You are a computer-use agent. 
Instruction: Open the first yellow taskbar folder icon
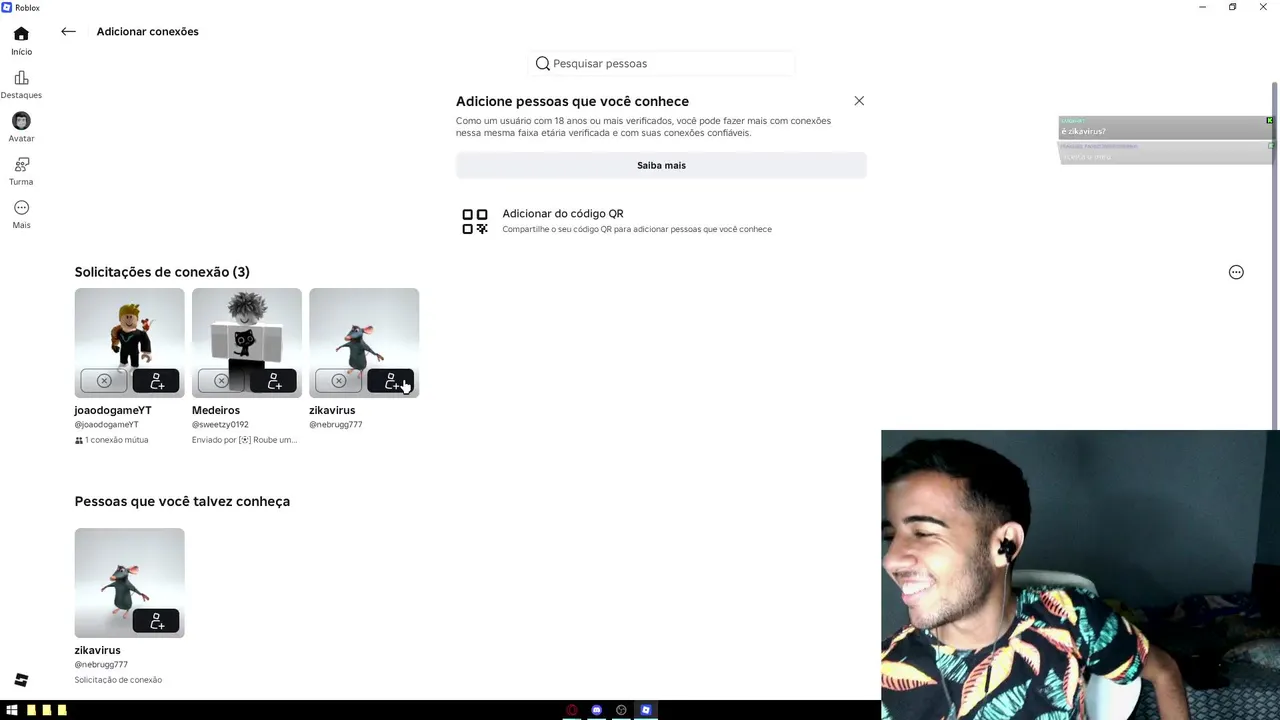pyautogui.click(x=32, y=710)
